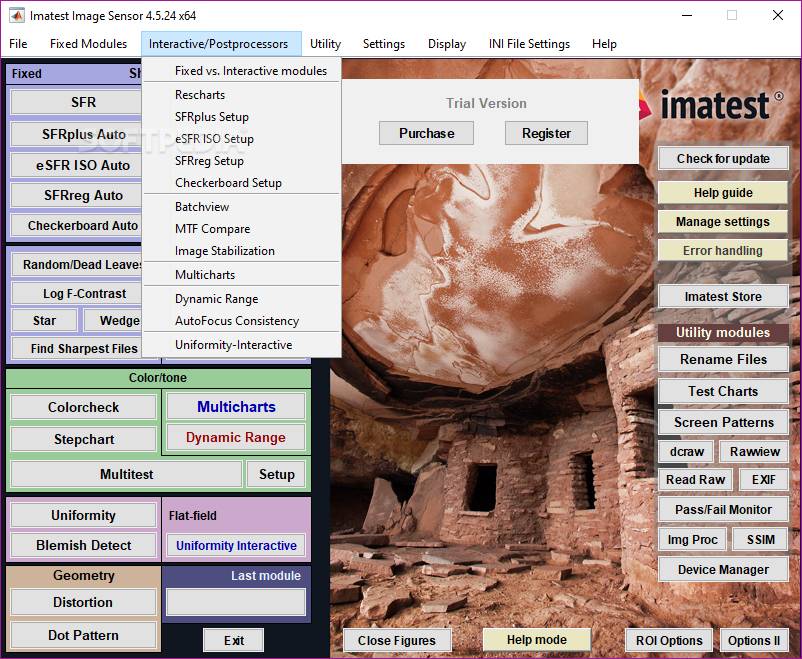Screen dimensions: 802x659
Task: Click Purchase in Trial Version panel
Action: pyautogui.click(x=427, y=133)
